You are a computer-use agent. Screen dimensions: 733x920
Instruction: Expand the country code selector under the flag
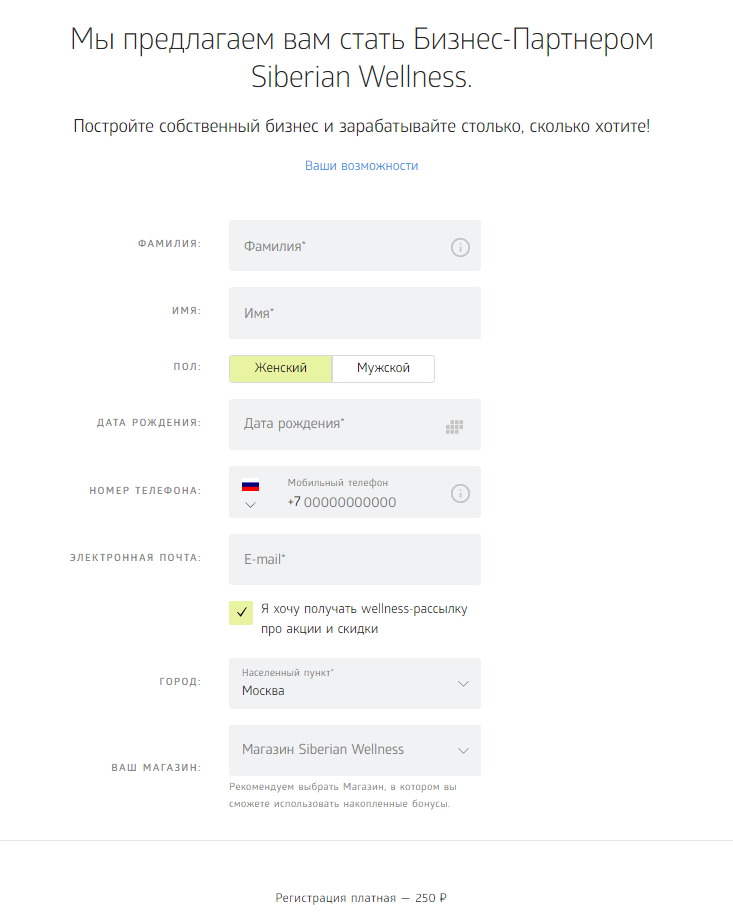pyautogui.click(x=251, y=505)
